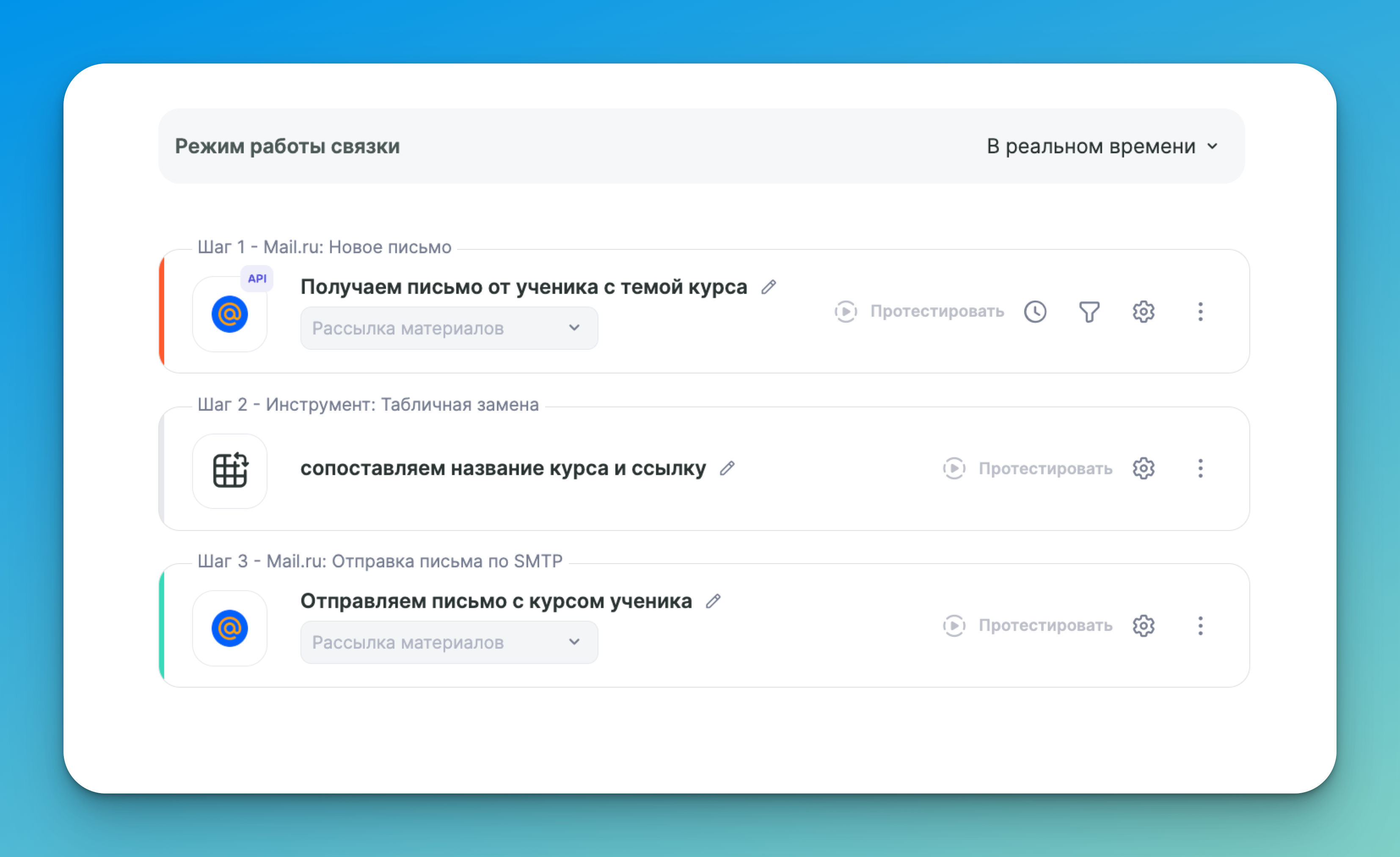Open settings gear for step 1

coord(1143,312)
